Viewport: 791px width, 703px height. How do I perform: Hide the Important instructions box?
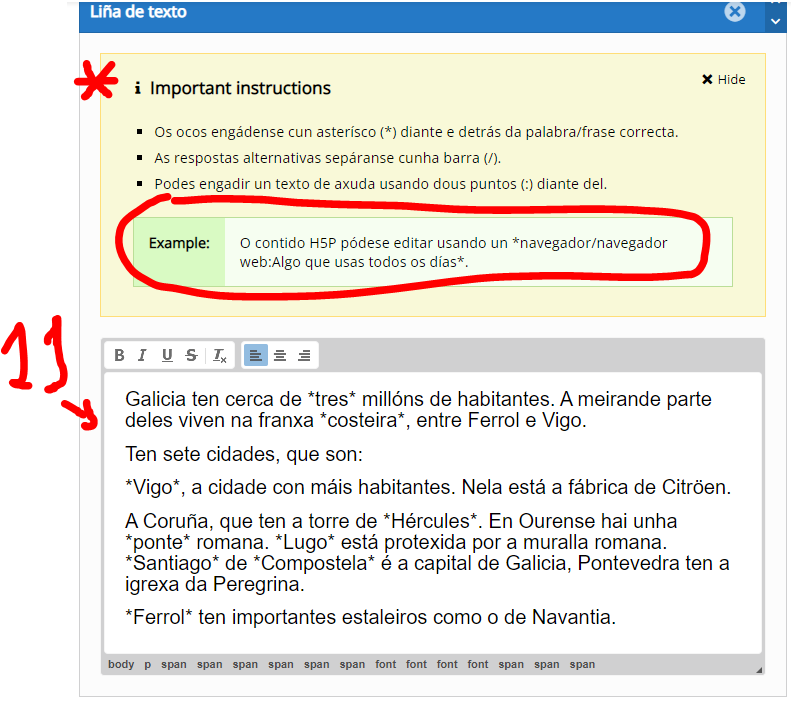pyautogui.click(x=723, y=80)
